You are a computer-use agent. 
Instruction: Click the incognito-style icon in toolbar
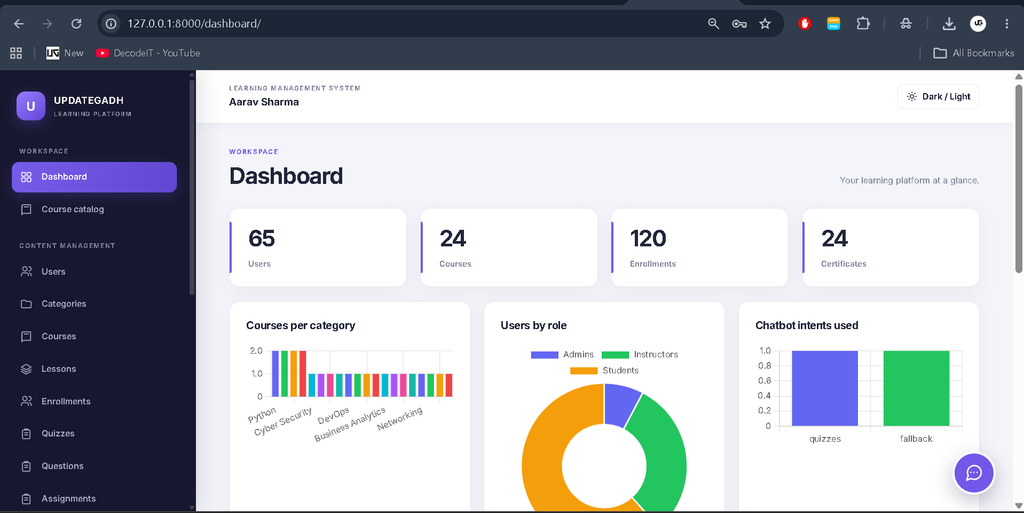(x=906, y=23)
